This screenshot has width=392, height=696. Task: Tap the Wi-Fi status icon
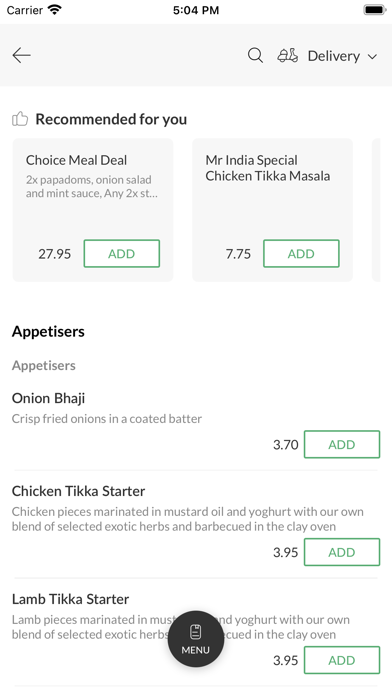55,10
